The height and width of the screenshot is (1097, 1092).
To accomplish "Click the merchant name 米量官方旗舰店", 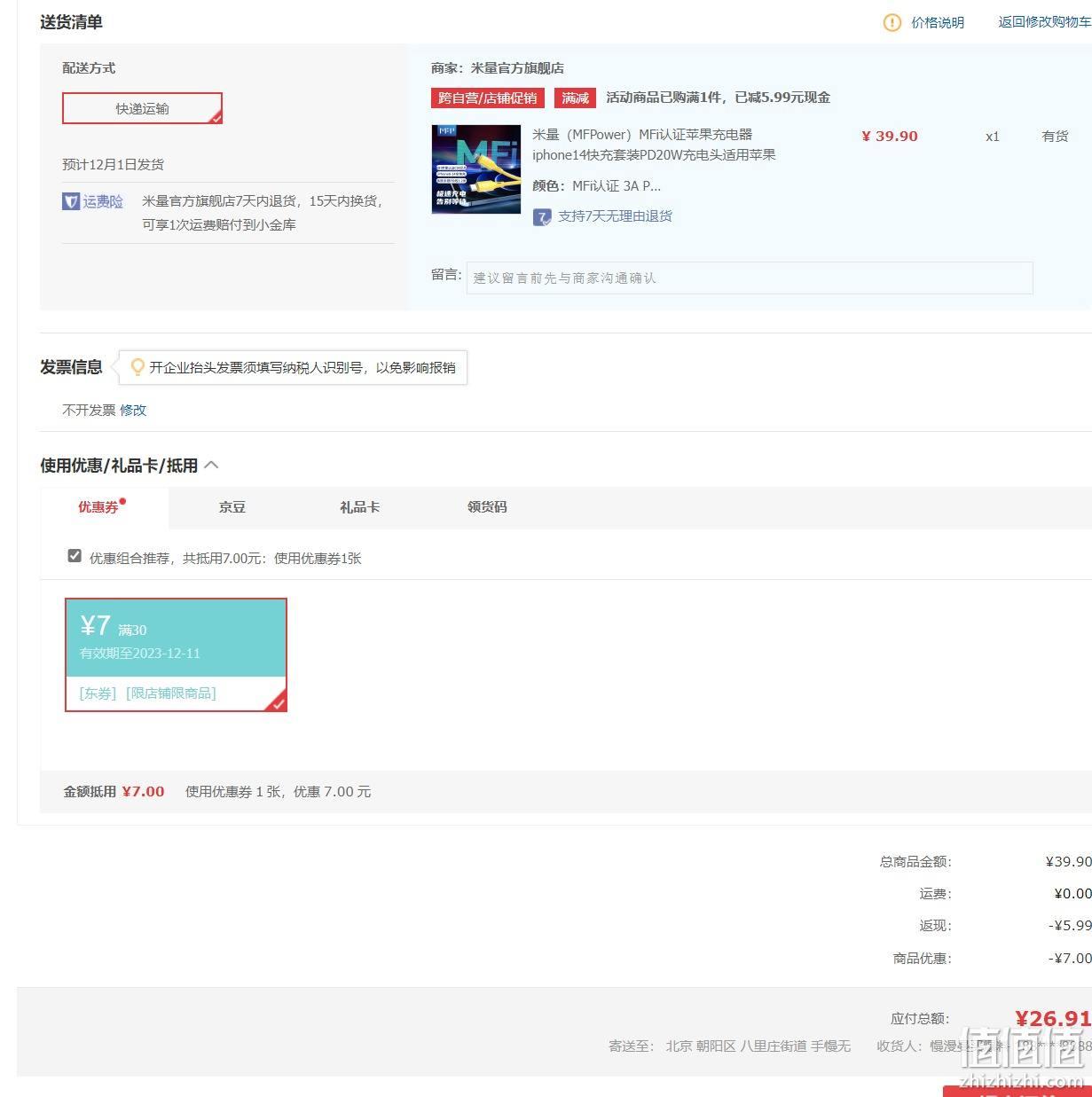I will [517, 67].
